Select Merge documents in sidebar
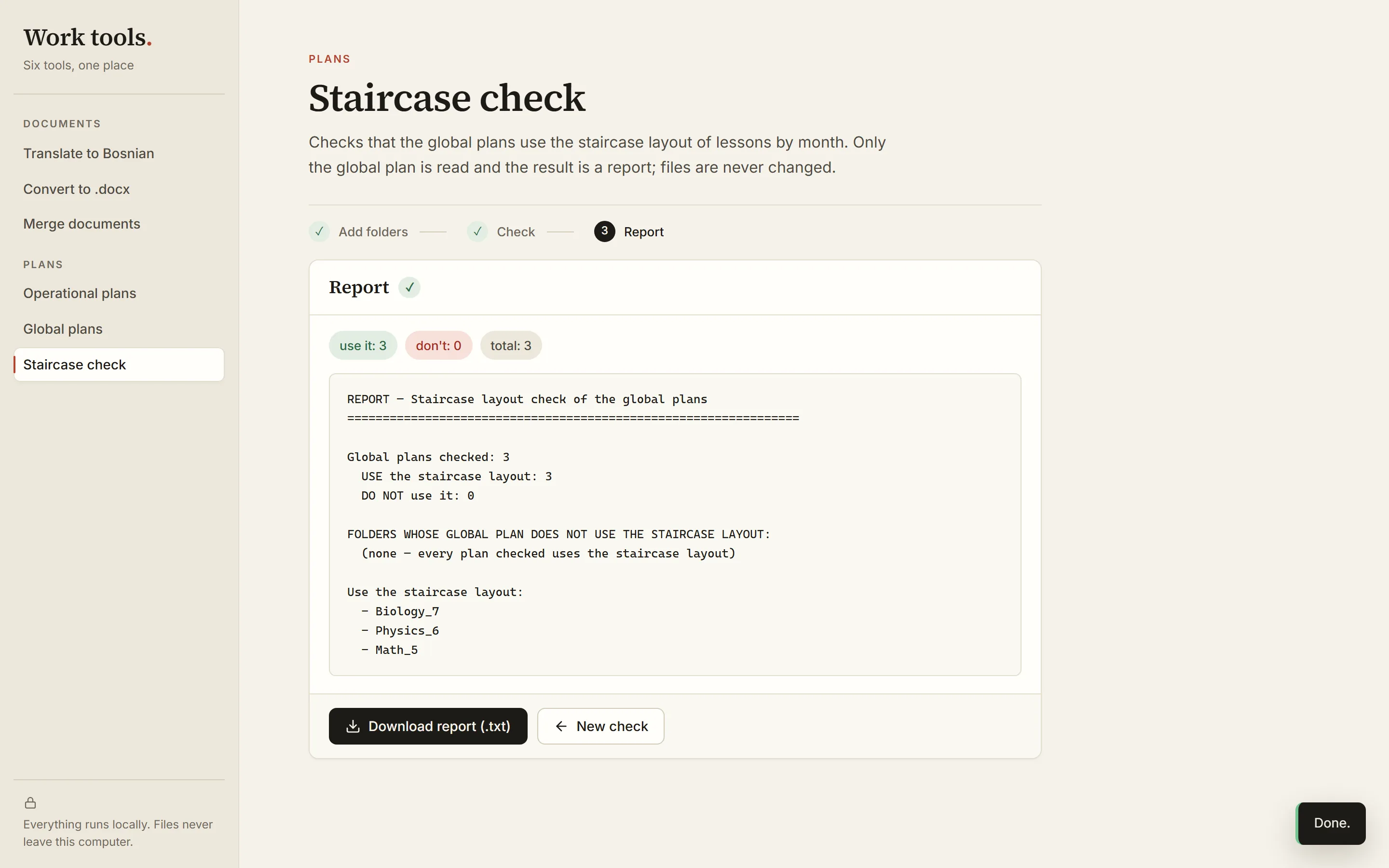The height and width of the screenshot is (868, 1389). click(119, 224)
